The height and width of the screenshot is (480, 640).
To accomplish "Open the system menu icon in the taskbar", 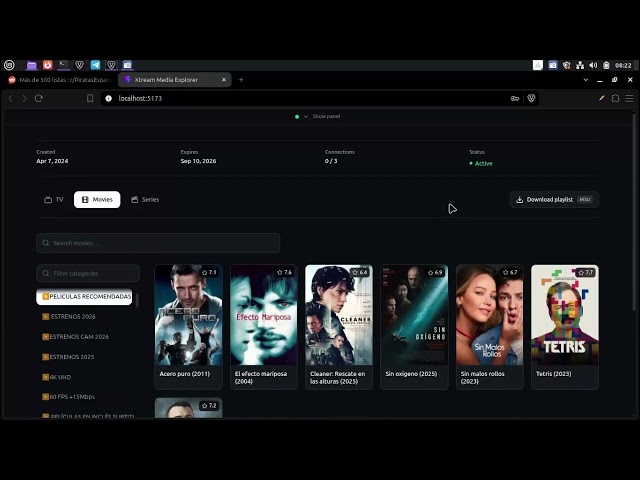I will coord(9,65).
